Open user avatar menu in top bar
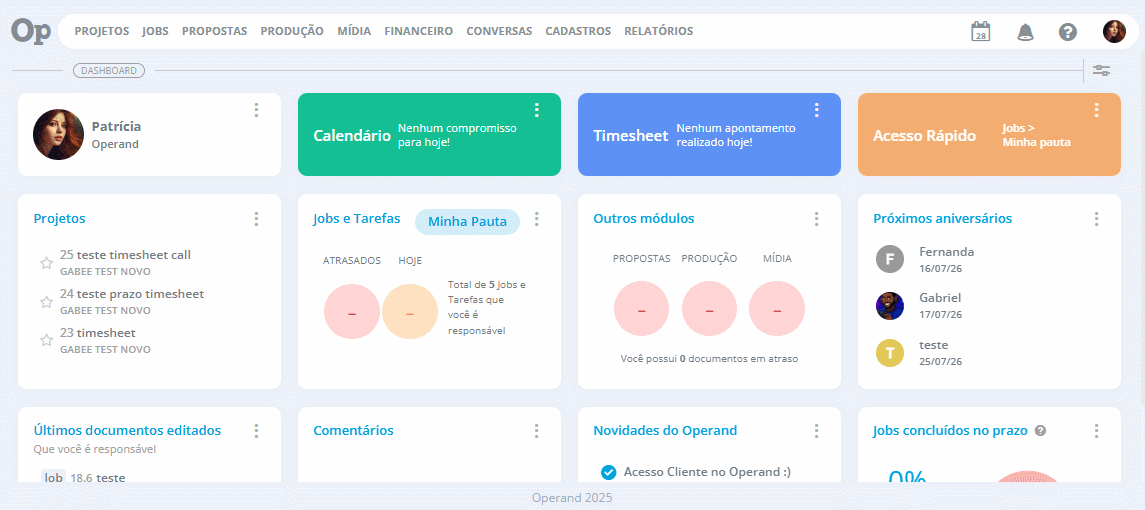This screenshot has width=1145, height=510. [x=1114, y=31]
